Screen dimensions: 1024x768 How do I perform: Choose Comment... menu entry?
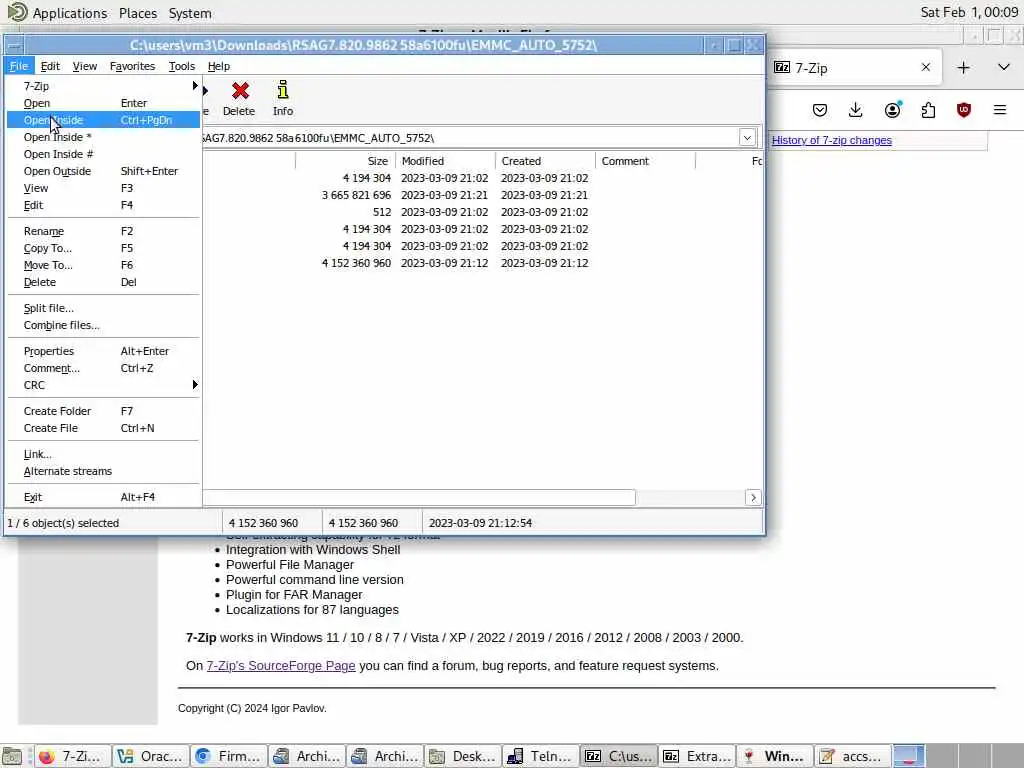pos(103,368)
